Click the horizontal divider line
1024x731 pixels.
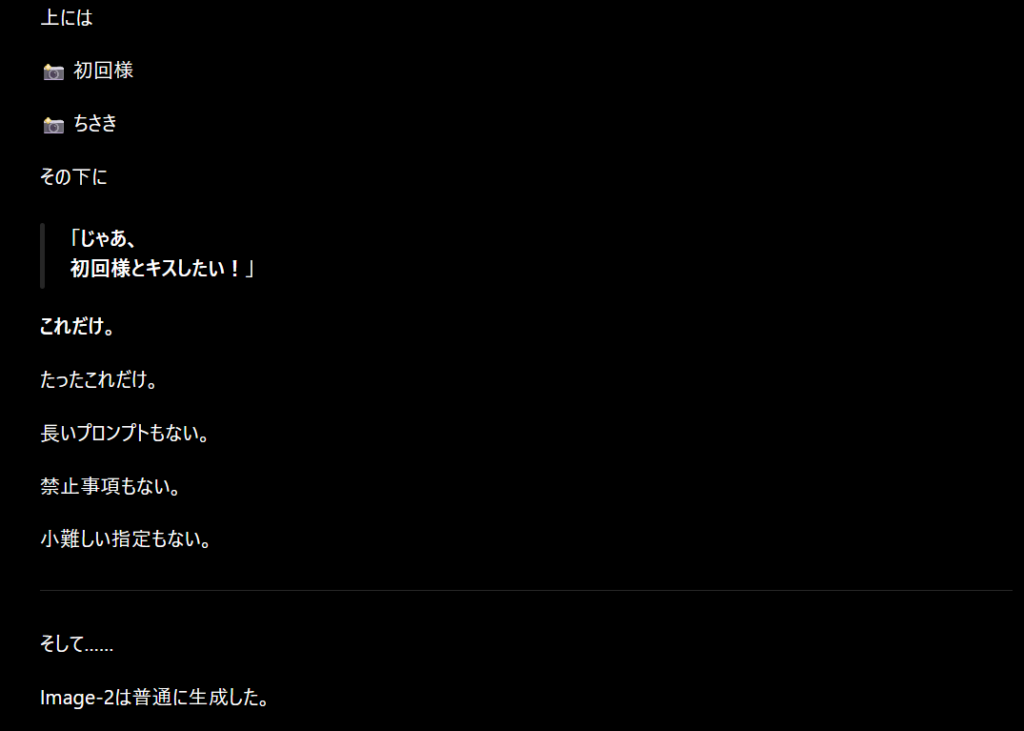tap(526, 591)
